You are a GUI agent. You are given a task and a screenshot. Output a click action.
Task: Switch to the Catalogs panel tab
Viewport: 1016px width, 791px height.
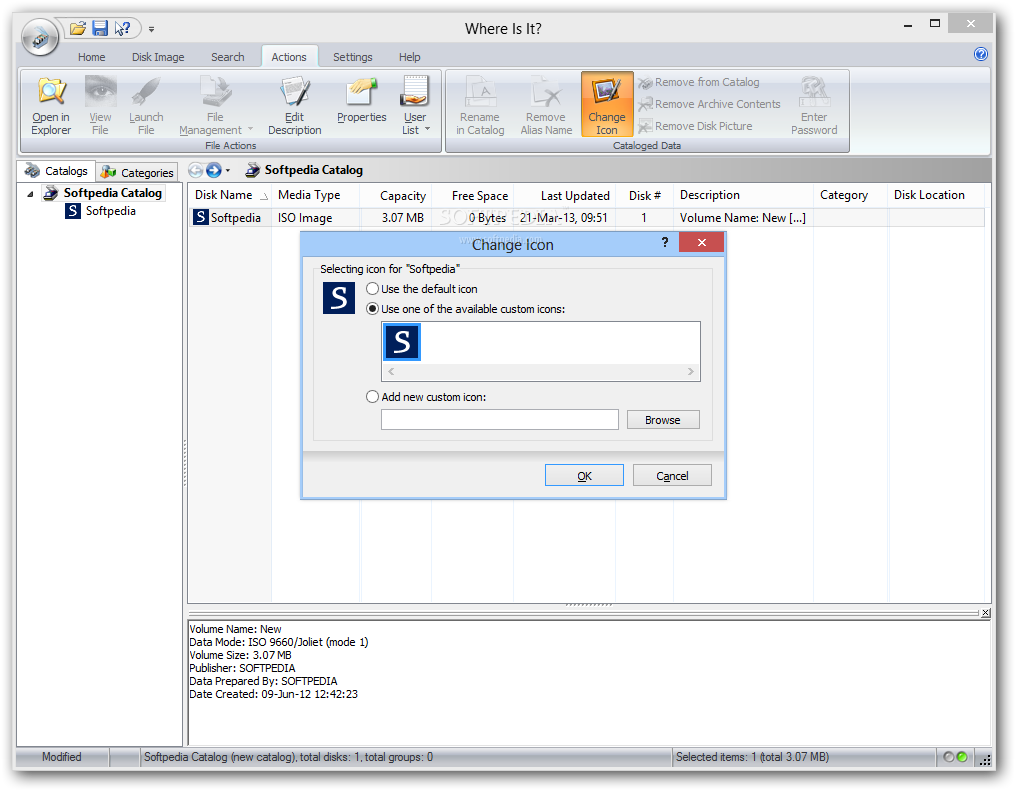[56, 171]
